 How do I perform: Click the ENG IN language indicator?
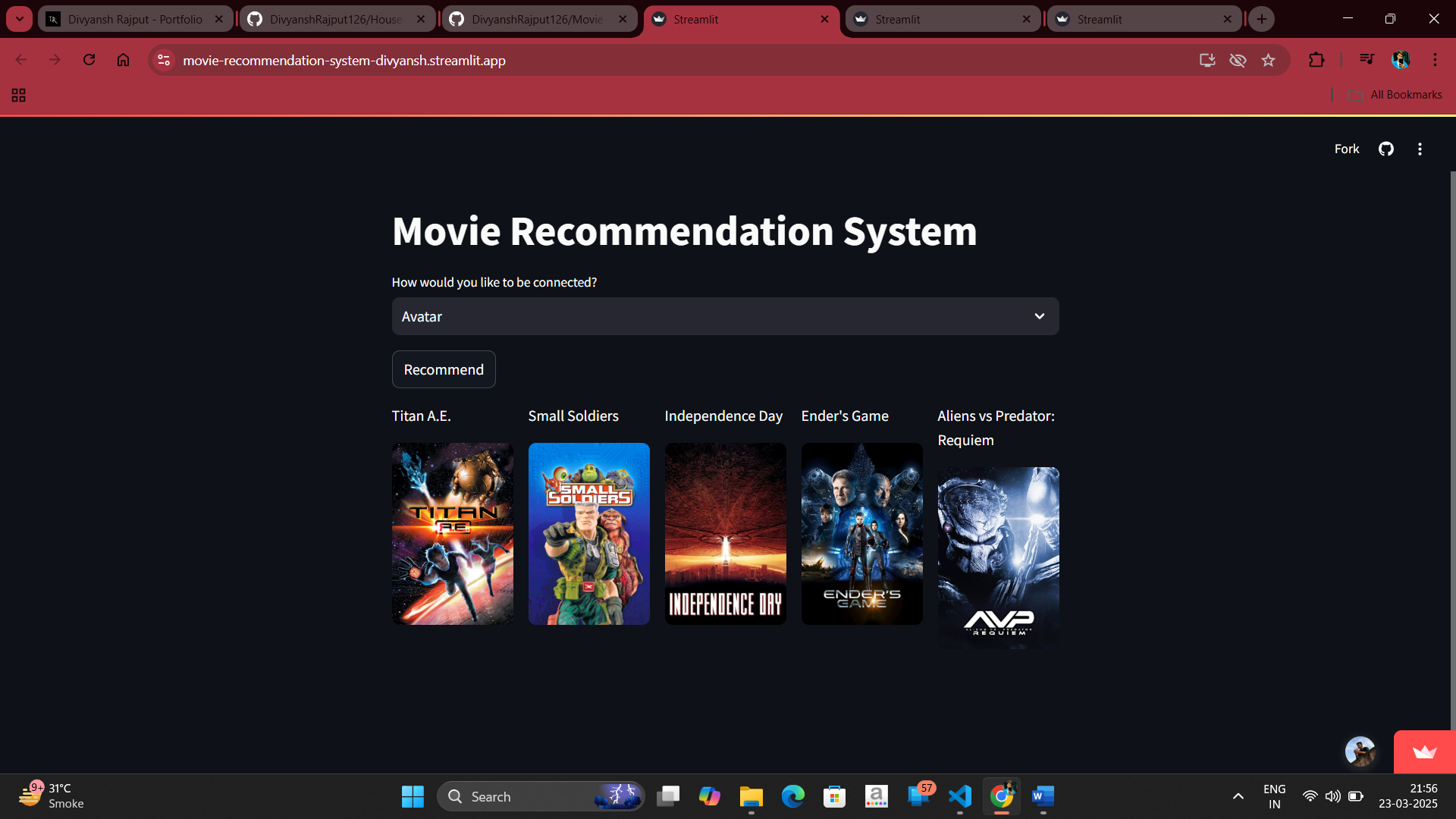tap(1274, 796)
